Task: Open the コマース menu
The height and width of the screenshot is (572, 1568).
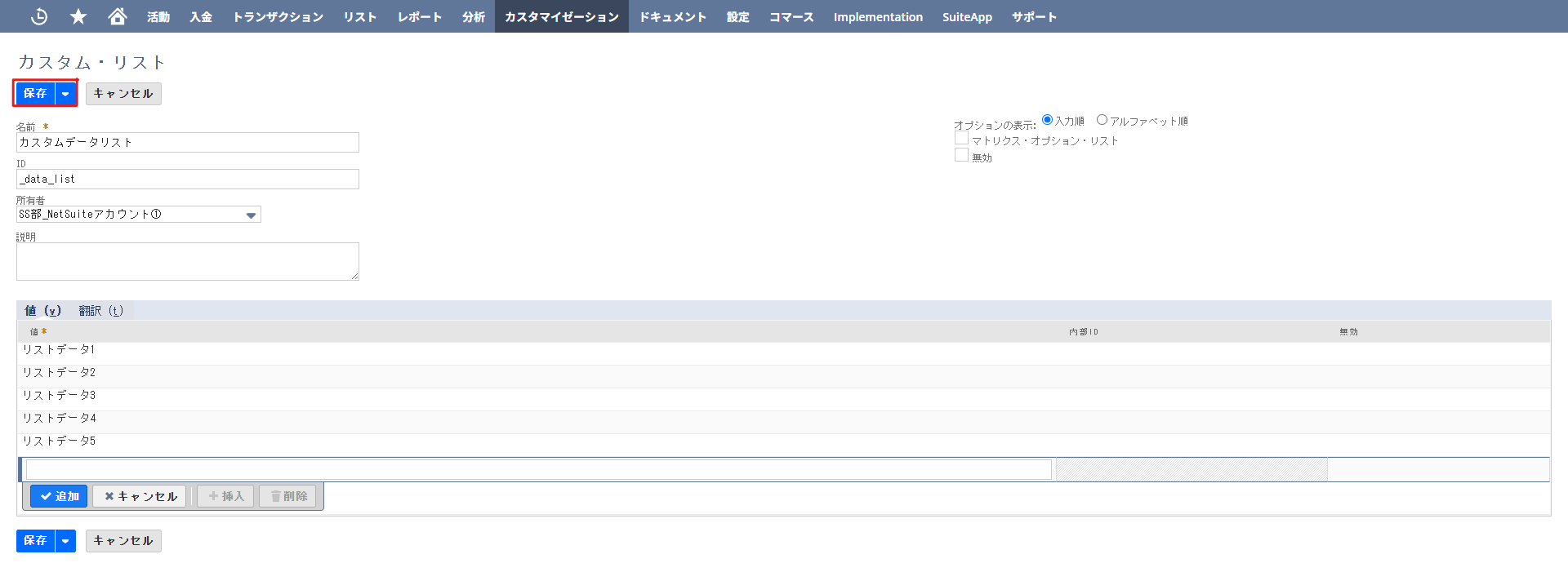Action: (x=791, y=16)
